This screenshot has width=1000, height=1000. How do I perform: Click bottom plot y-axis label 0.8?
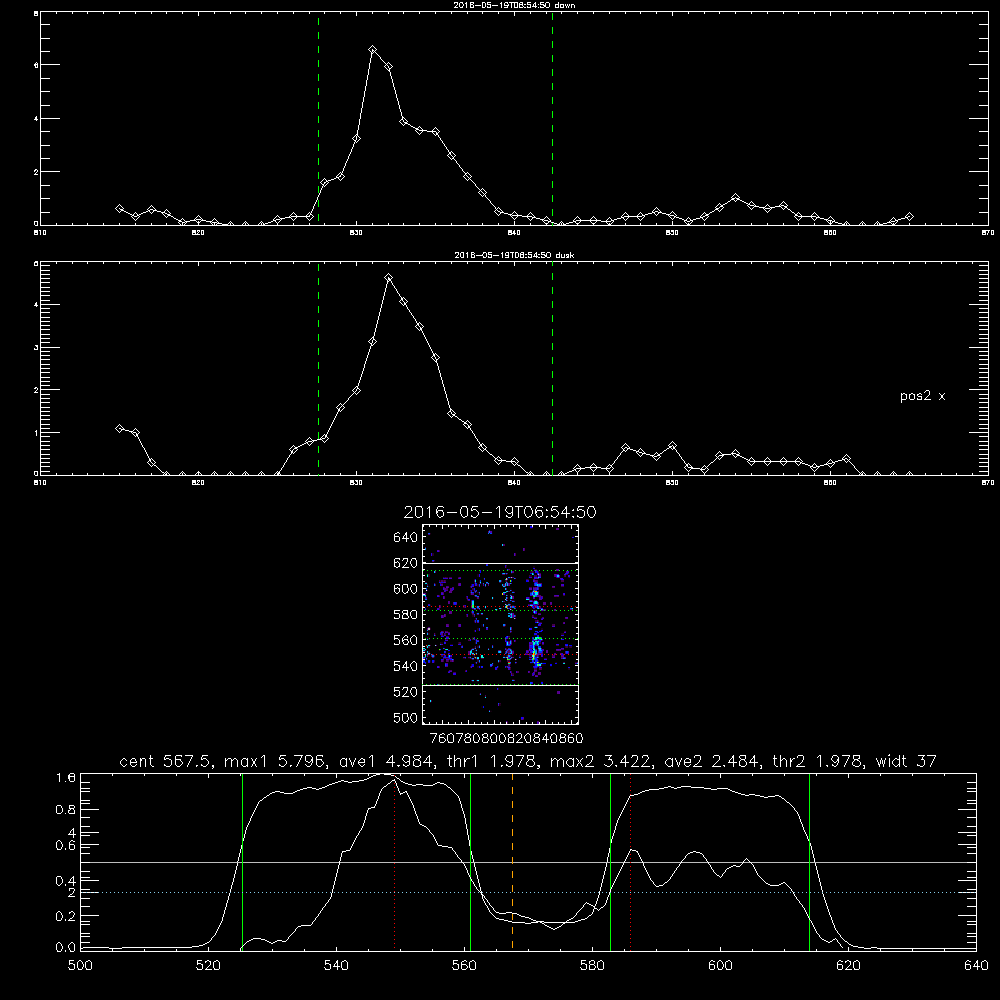click(66, 809)
